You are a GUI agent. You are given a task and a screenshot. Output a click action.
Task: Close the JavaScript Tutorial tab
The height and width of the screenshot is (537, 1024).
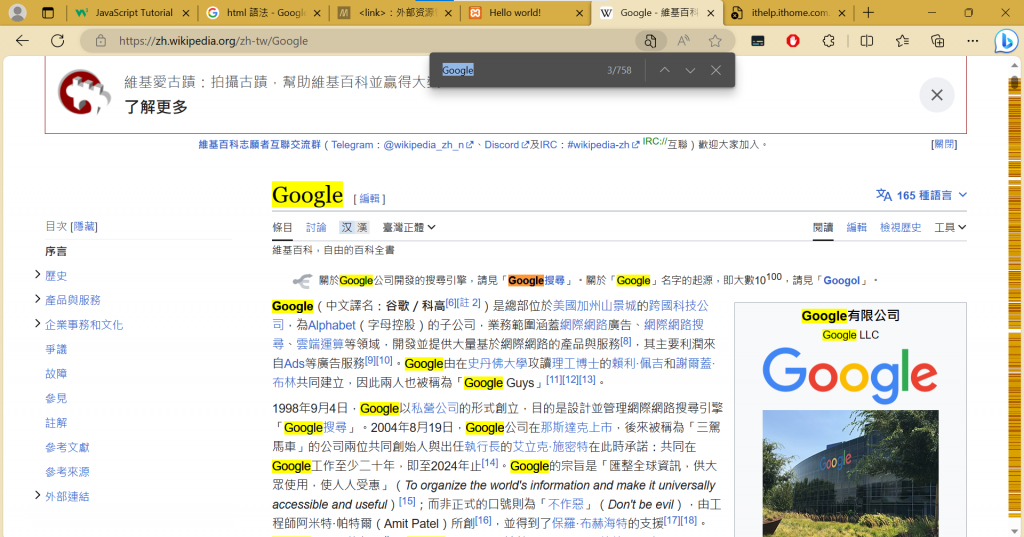(186, 13)
